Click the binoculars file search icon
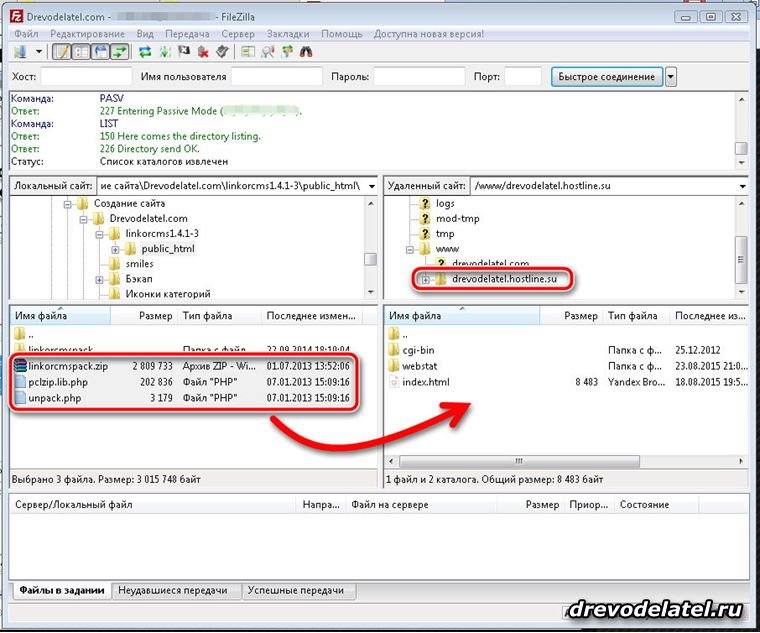This screenshot has height=633, width=760. pos(306,51)
